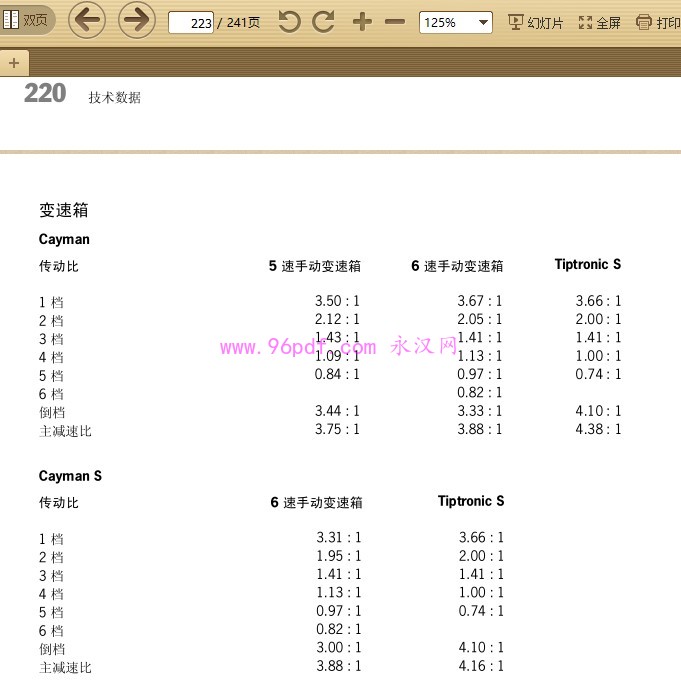Go to the previous page arrow

point(87,20)
